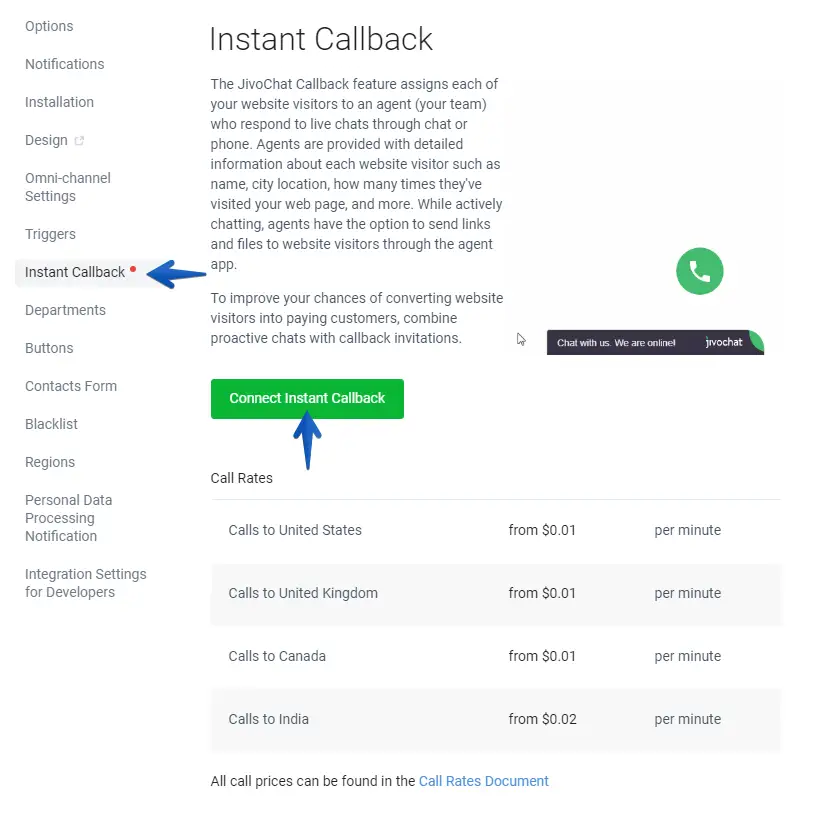Click the red notification dot on Instant Callback
Image resolution: width=815 pixels, height=817 pixels.
(x=133, y=268)
